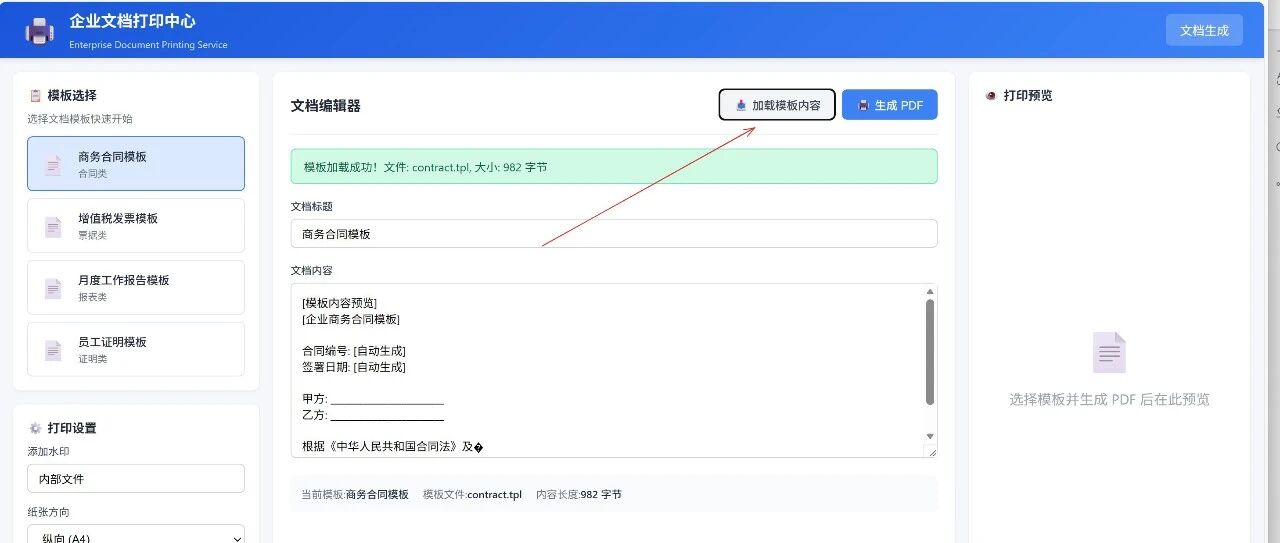Click the 加载模板内容 button
The width and height of the screenshot is (1280, 543).
coord(777,105)
